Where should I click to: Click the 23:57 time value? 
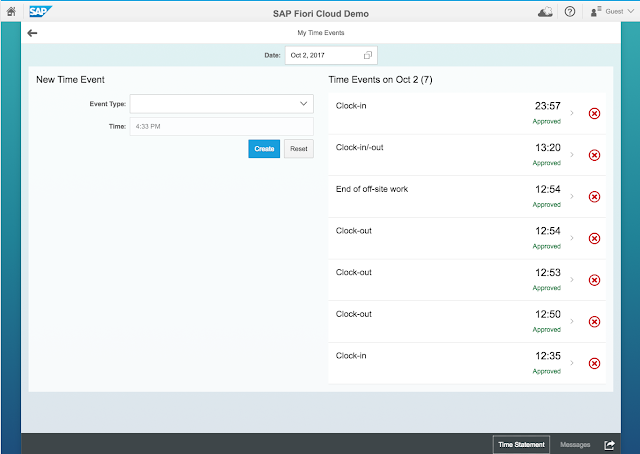(548, 106)
